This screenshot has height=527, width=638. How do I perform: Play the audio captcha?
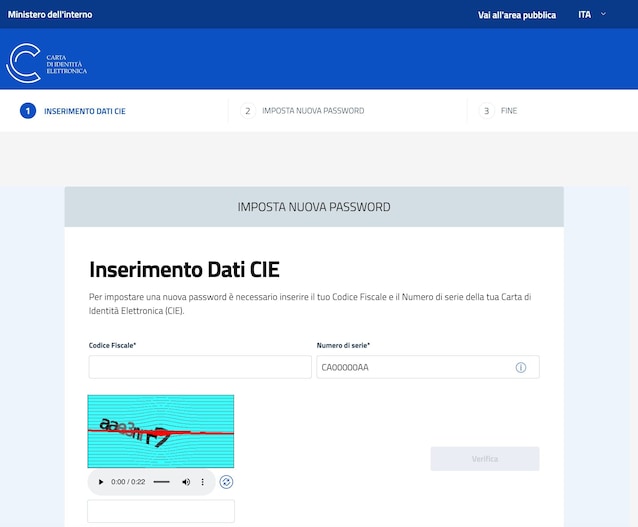click(100, 482)
